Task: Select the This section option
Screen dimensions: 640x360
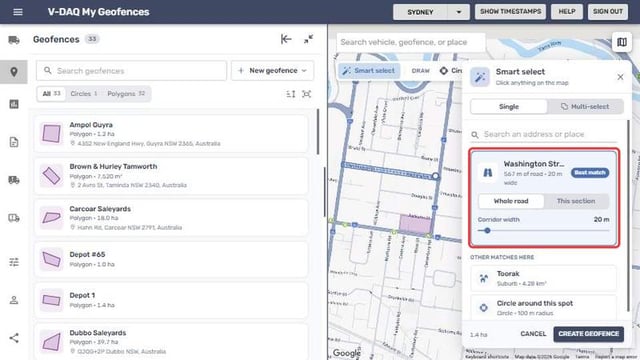Action: pyautogui.click(x=576, y=201)
